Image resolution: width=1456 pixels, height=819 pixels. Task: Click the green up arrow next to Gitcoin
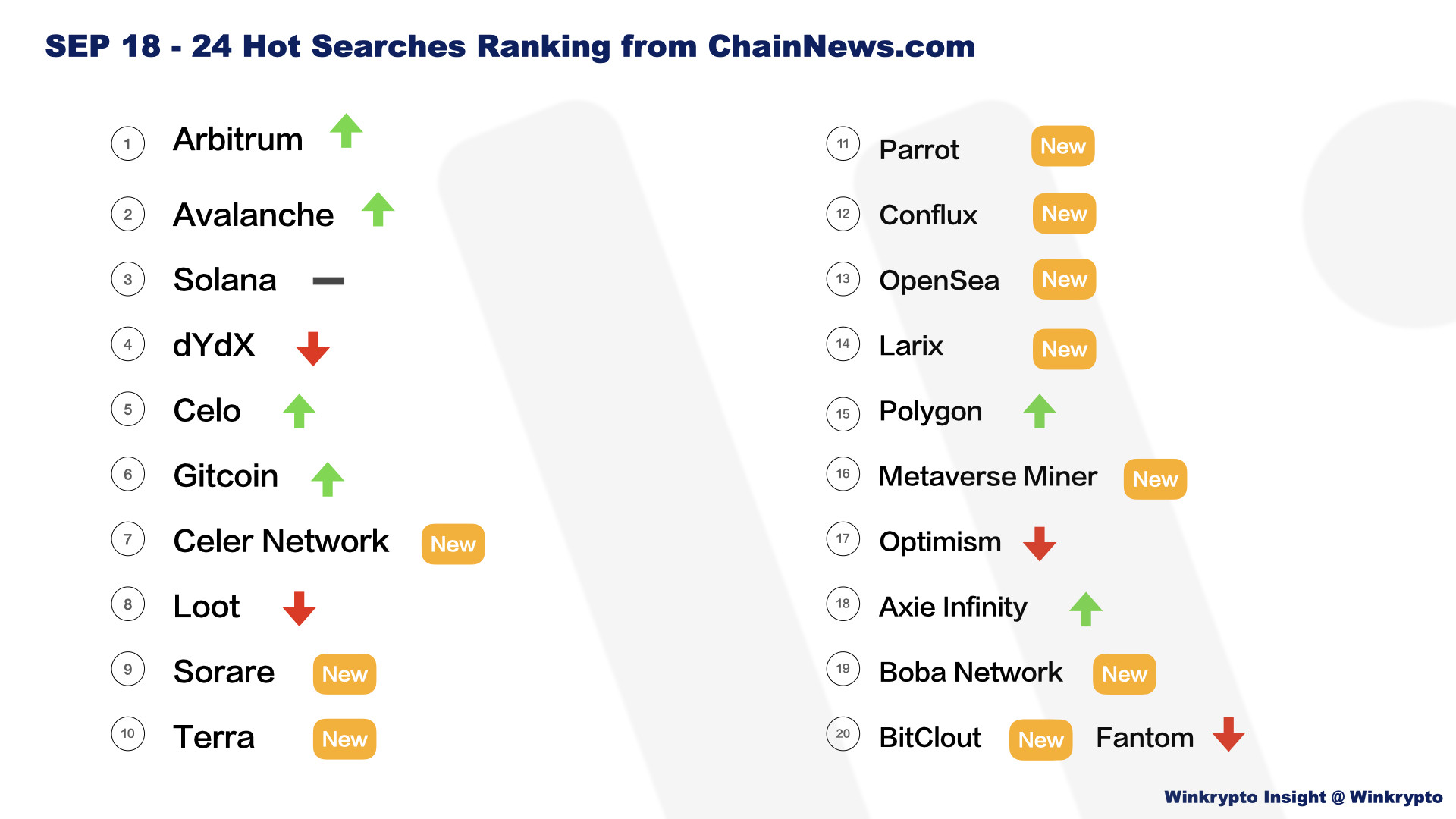[x=328, y=479]
